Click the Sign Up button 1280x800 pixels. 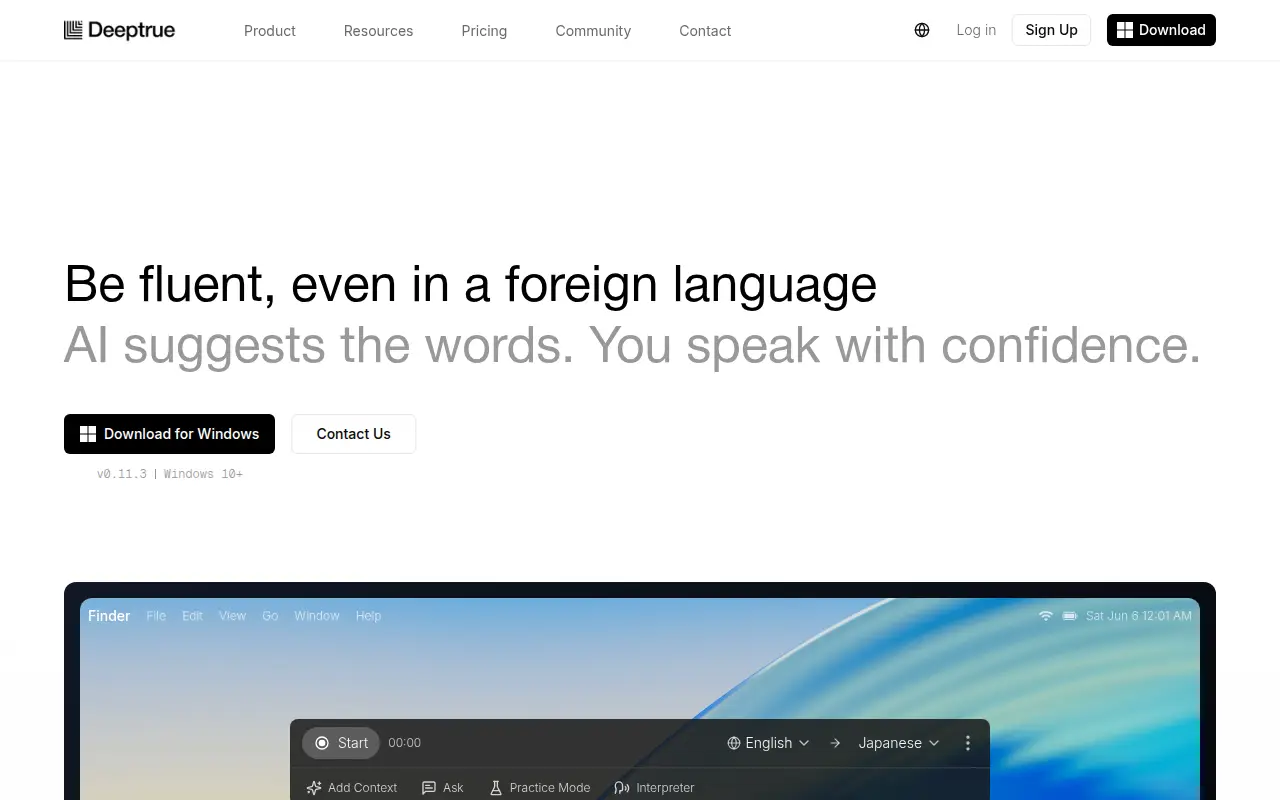tap(1051, 30)
